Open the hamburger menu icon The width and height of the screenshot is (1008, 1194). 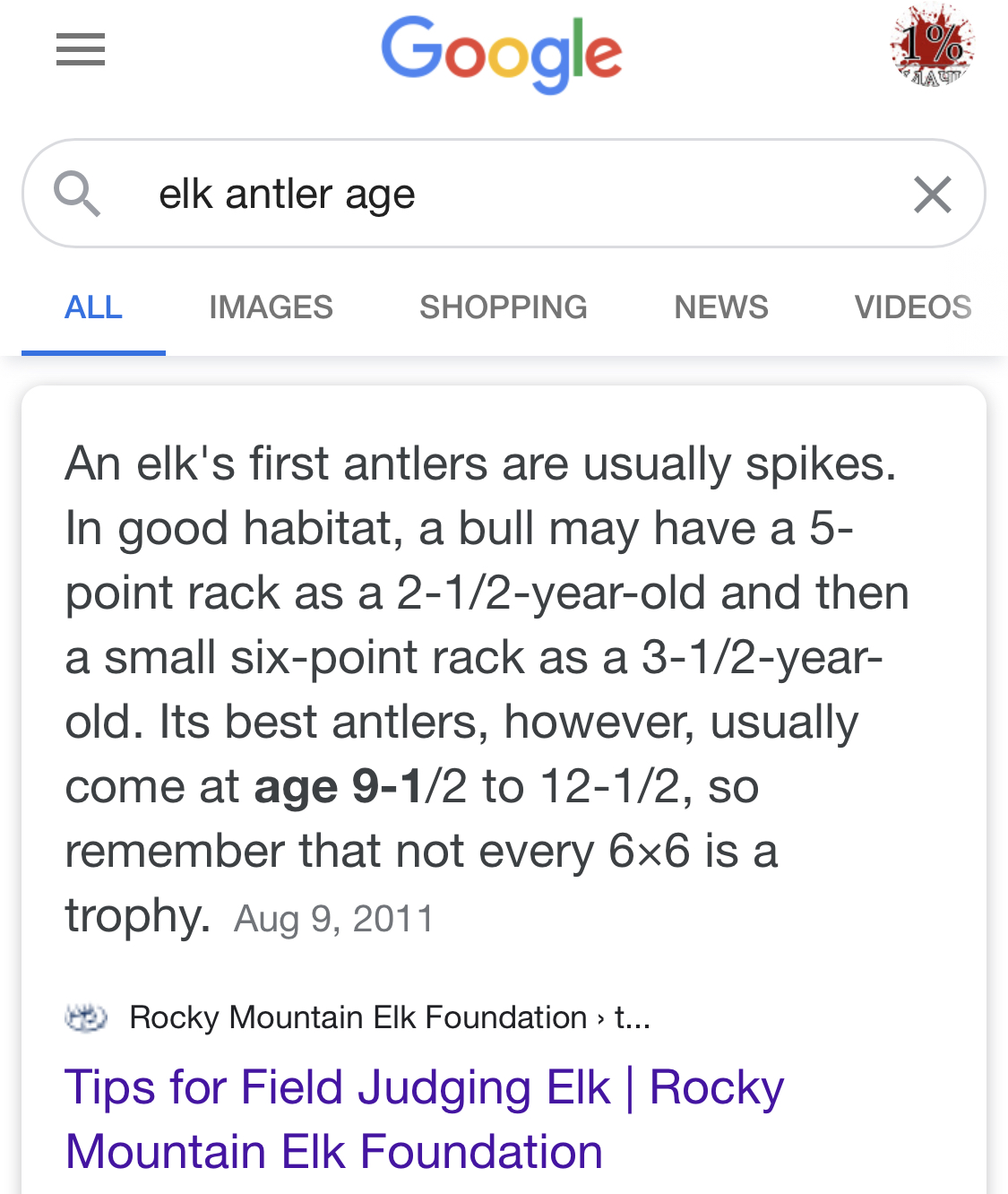81,49
